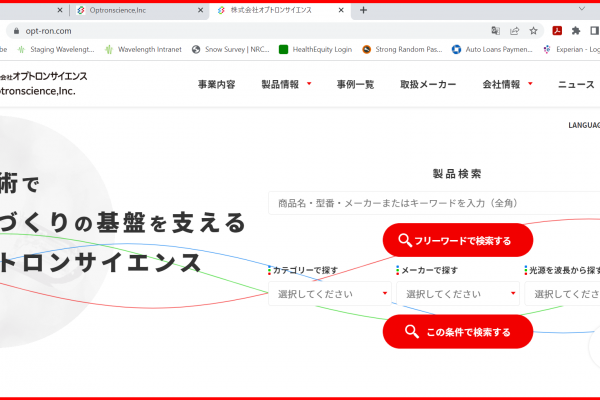The height and width of the screenshot is (400, 600).
Task: Click the フリーワードで検索する button
Action: point(458,240)
